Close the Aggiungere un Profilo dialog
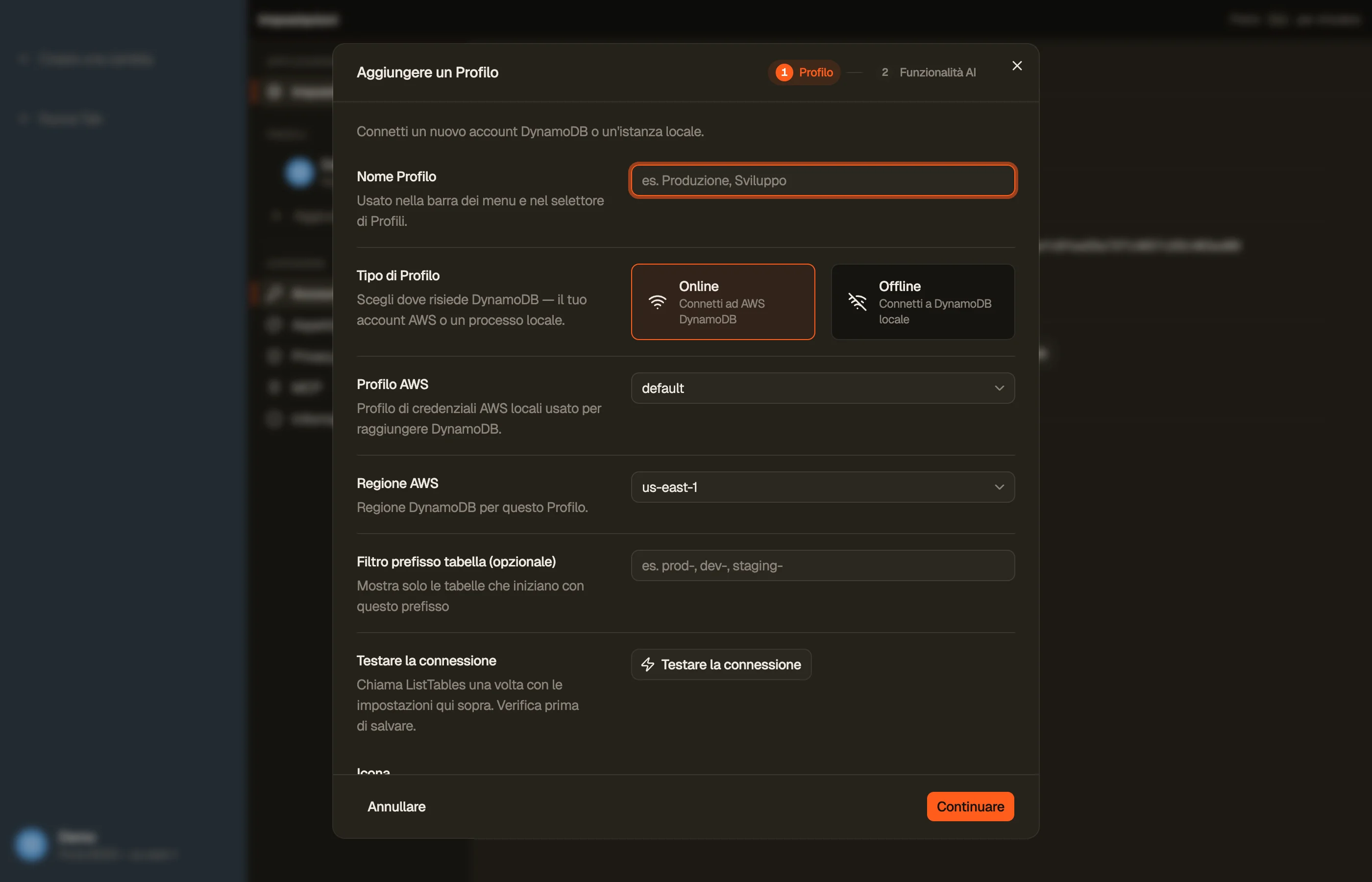 1016,66
